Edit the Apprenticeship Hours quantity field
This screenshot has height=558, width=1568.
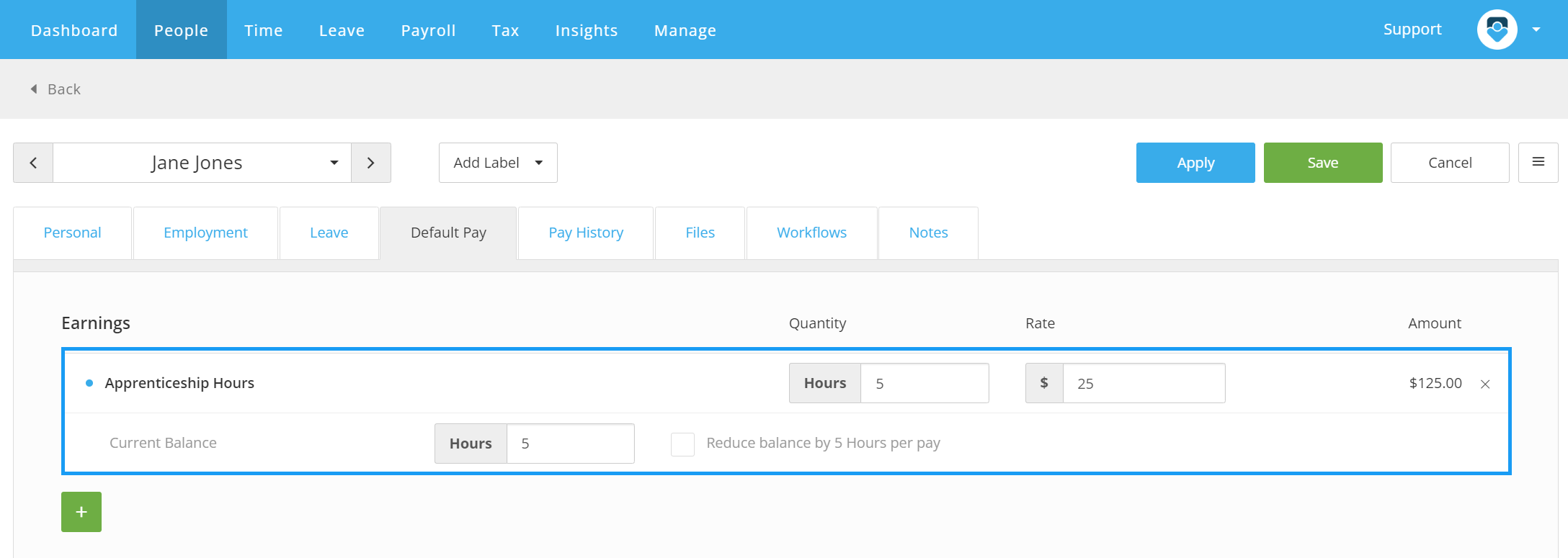coord(925,383)
